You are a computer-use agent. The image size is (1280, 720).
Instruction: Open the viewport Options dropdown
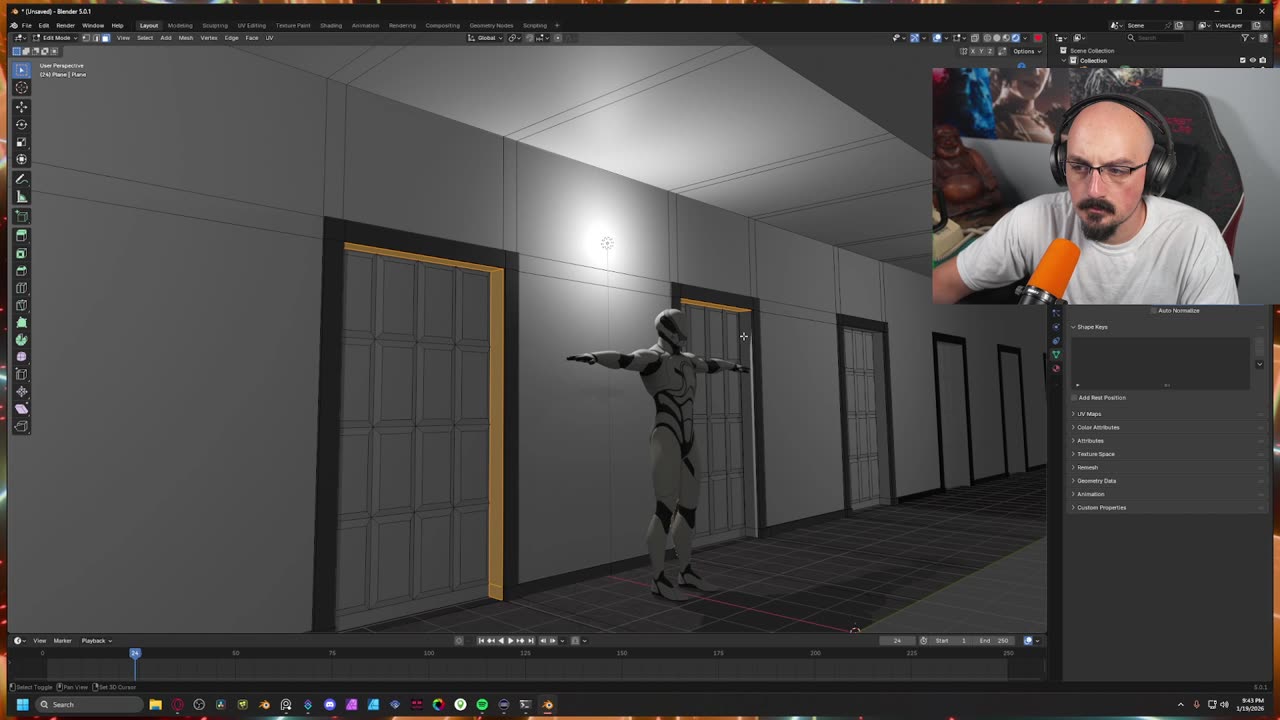click(1026, 51)
